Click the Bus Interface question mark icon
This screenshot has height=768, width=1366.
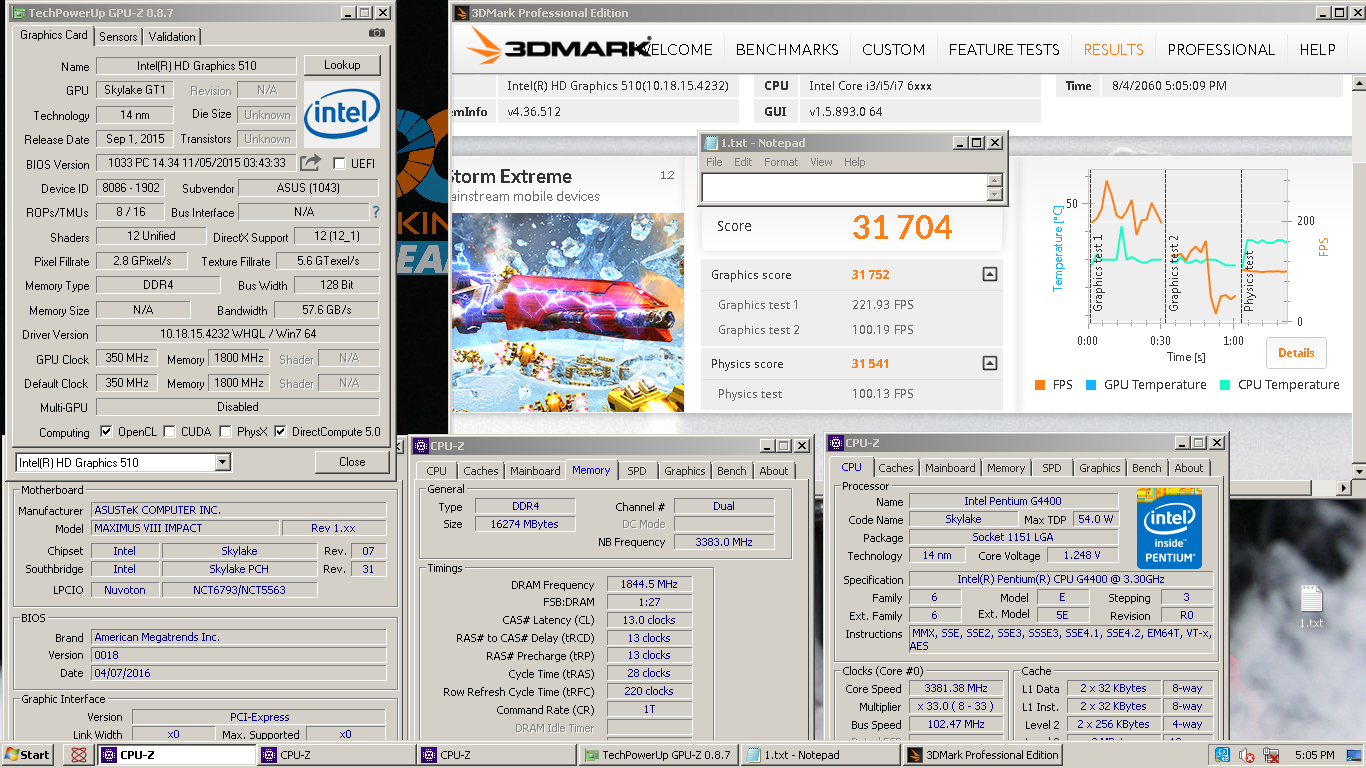376,212
